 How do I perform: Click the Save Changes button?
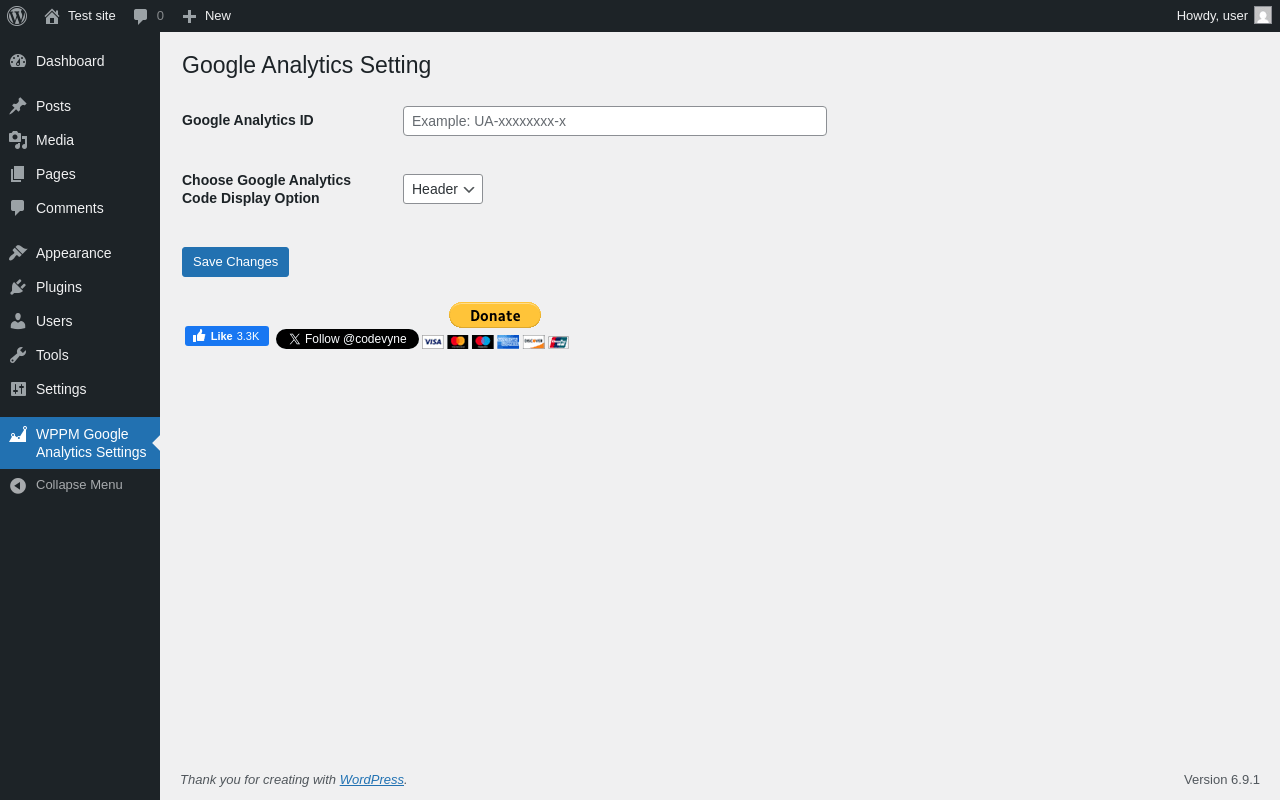(x=235, y=262)
